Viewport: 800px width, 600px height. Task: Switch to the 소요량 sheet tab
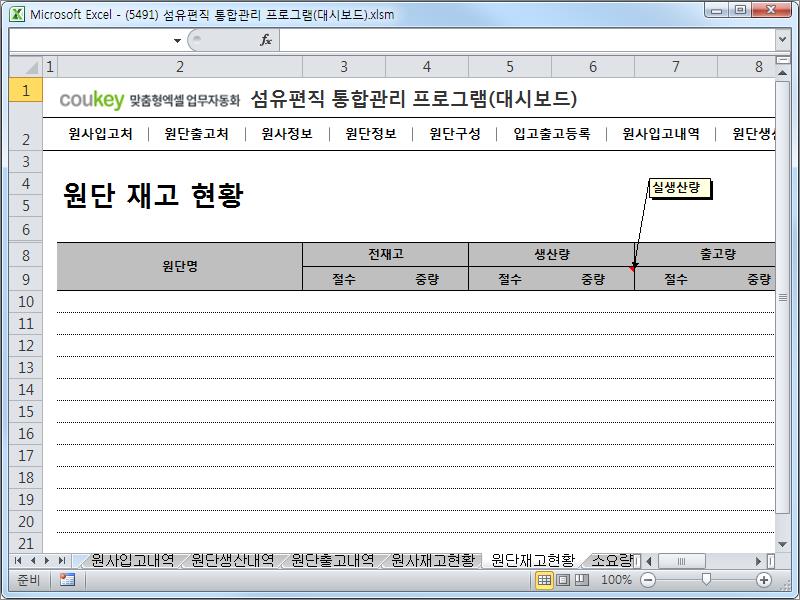pyautogui.click(x=612, y=560)
